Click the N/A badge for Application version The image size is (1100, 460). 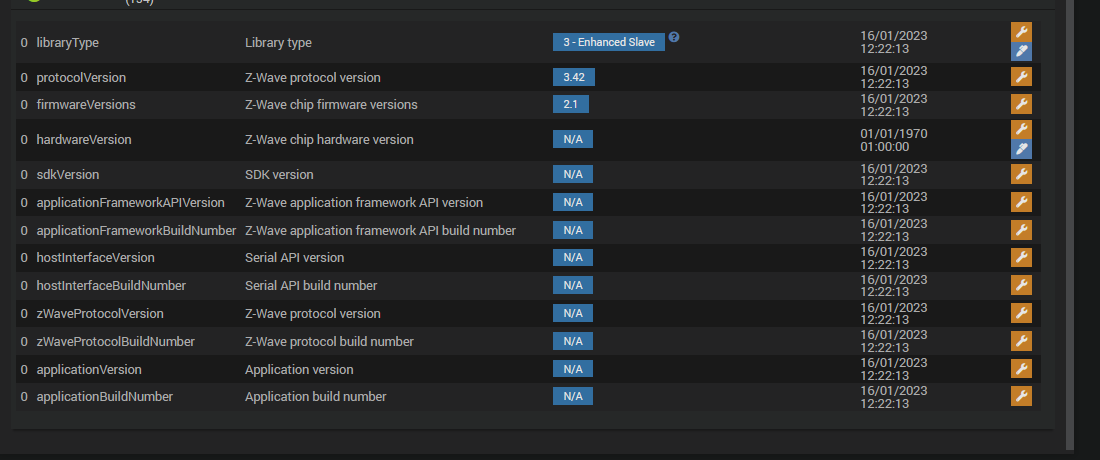(x=573, y=369)
